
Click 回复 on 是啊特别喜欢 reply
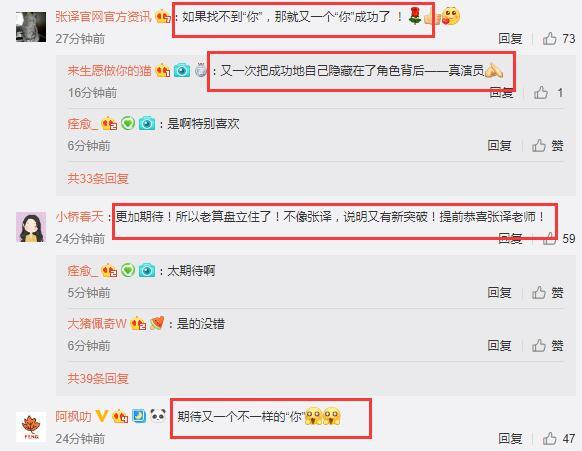click(x=500, y=146)
